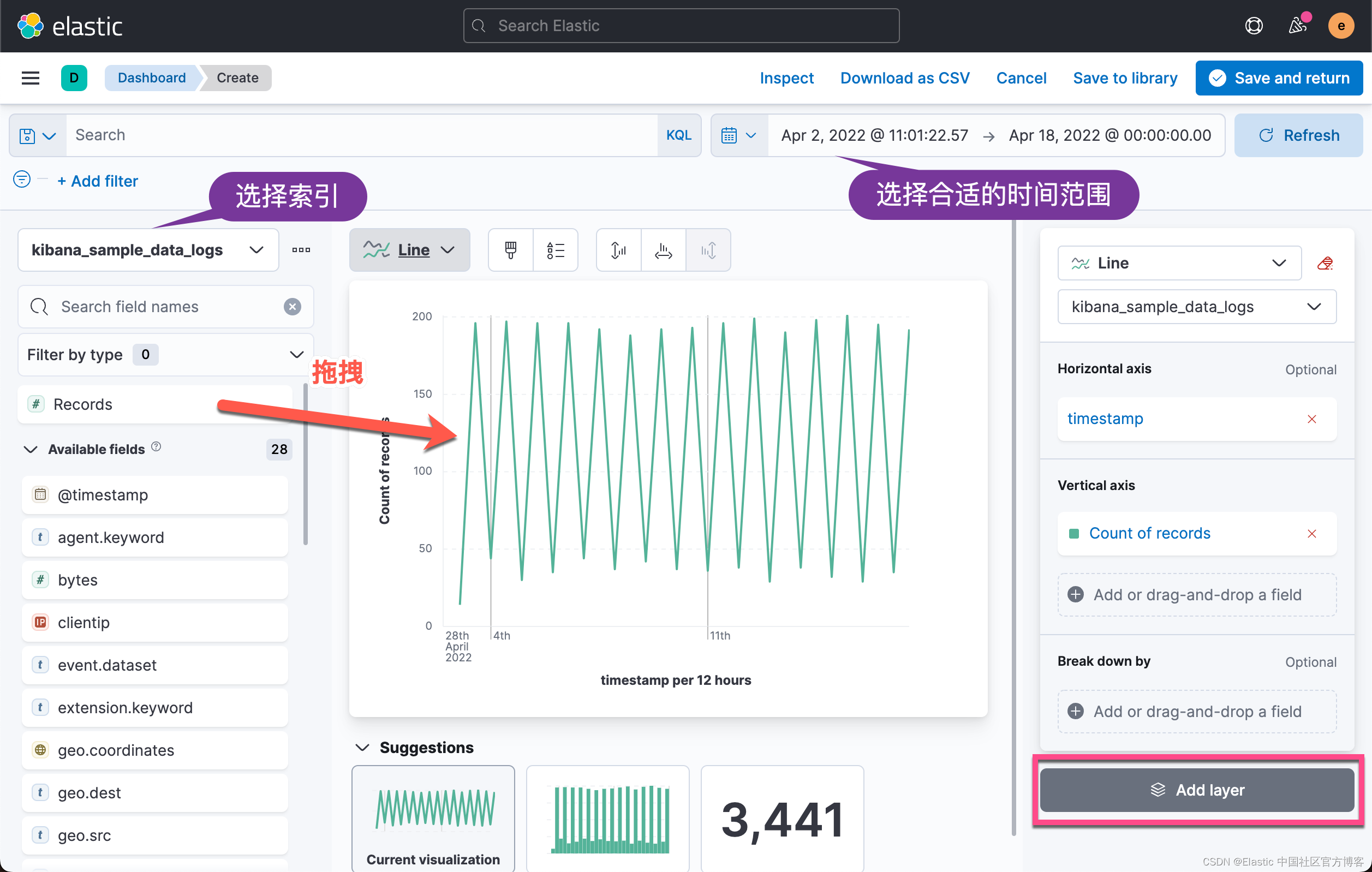
Task: Click the help lifebuoy icon
Action: coord(1254,26)
